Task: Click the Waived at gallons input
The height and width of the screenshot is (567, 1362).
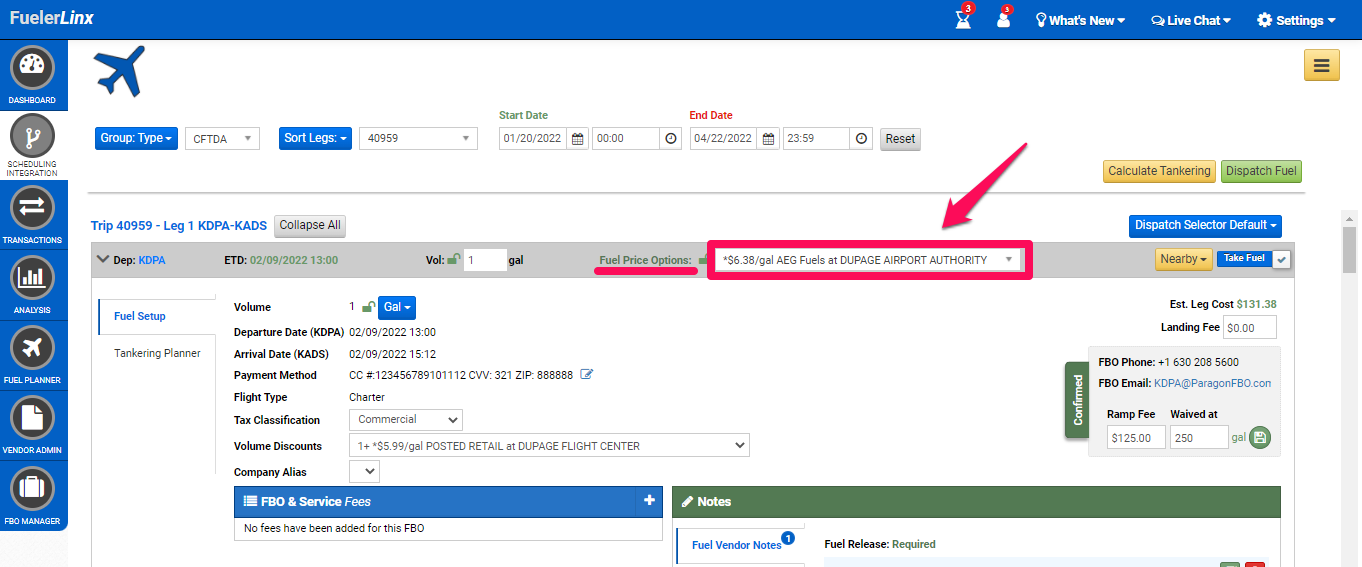Action: tap(1198, 437)
